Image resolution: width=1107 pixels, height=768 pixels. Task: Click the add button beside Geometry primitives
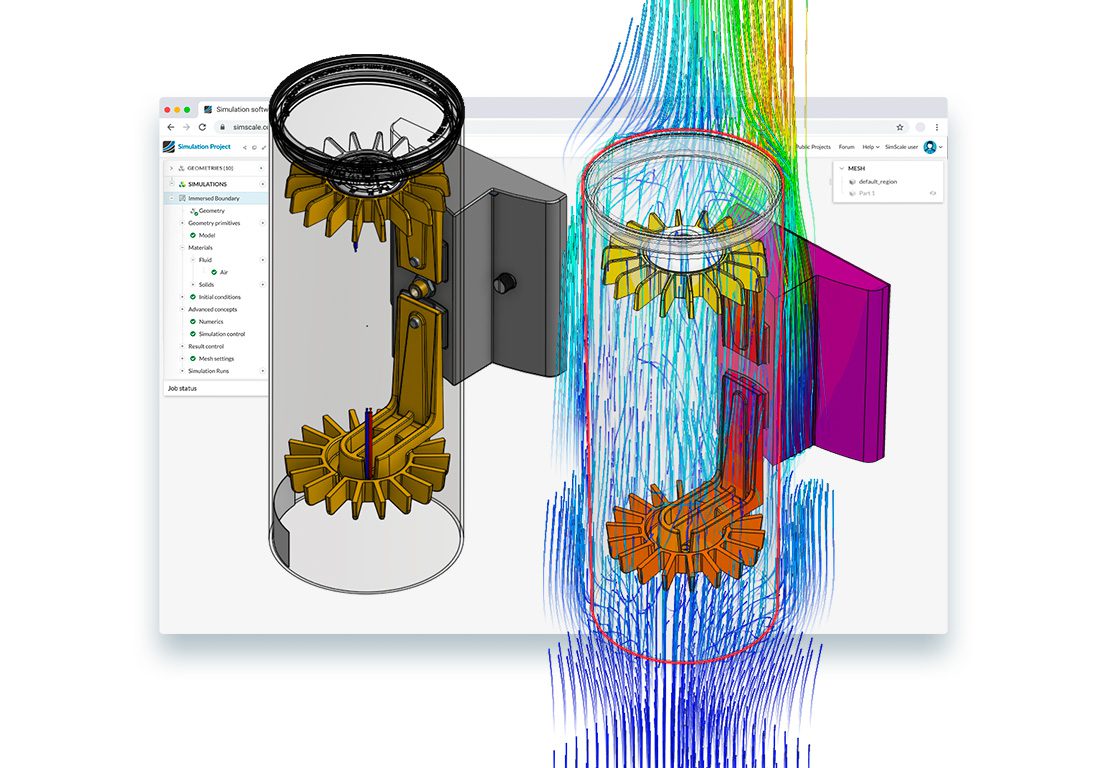tap(263, 223)
